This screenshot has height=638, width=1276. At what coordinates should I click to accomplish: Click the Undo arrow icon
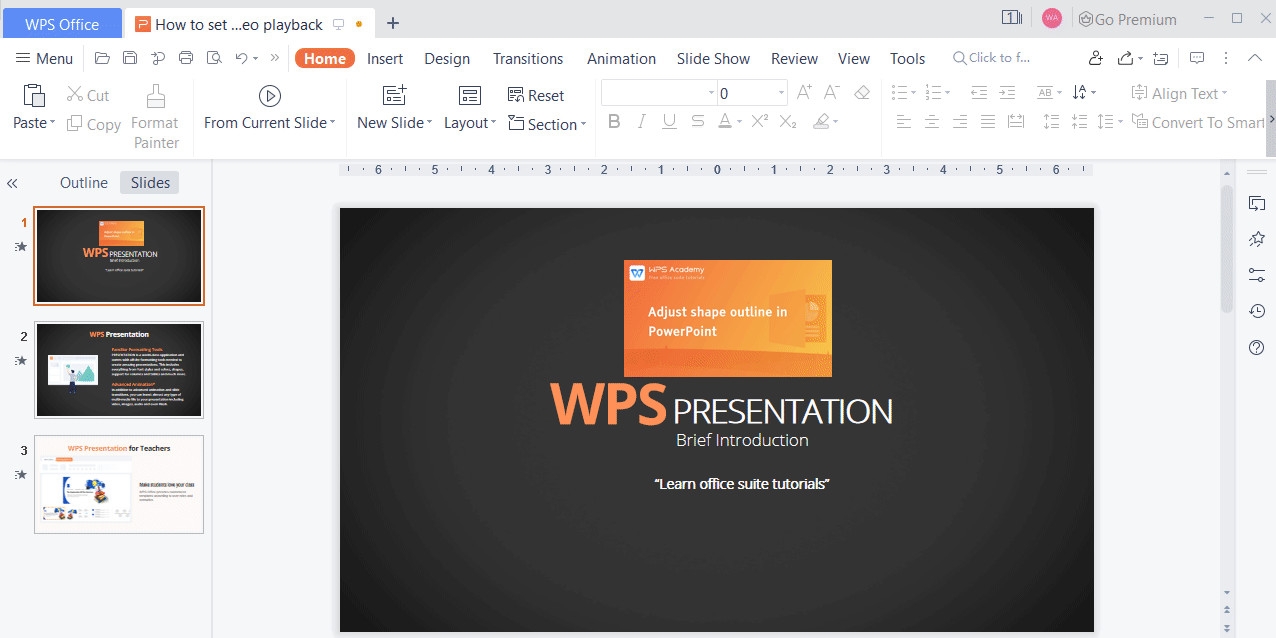241,58
